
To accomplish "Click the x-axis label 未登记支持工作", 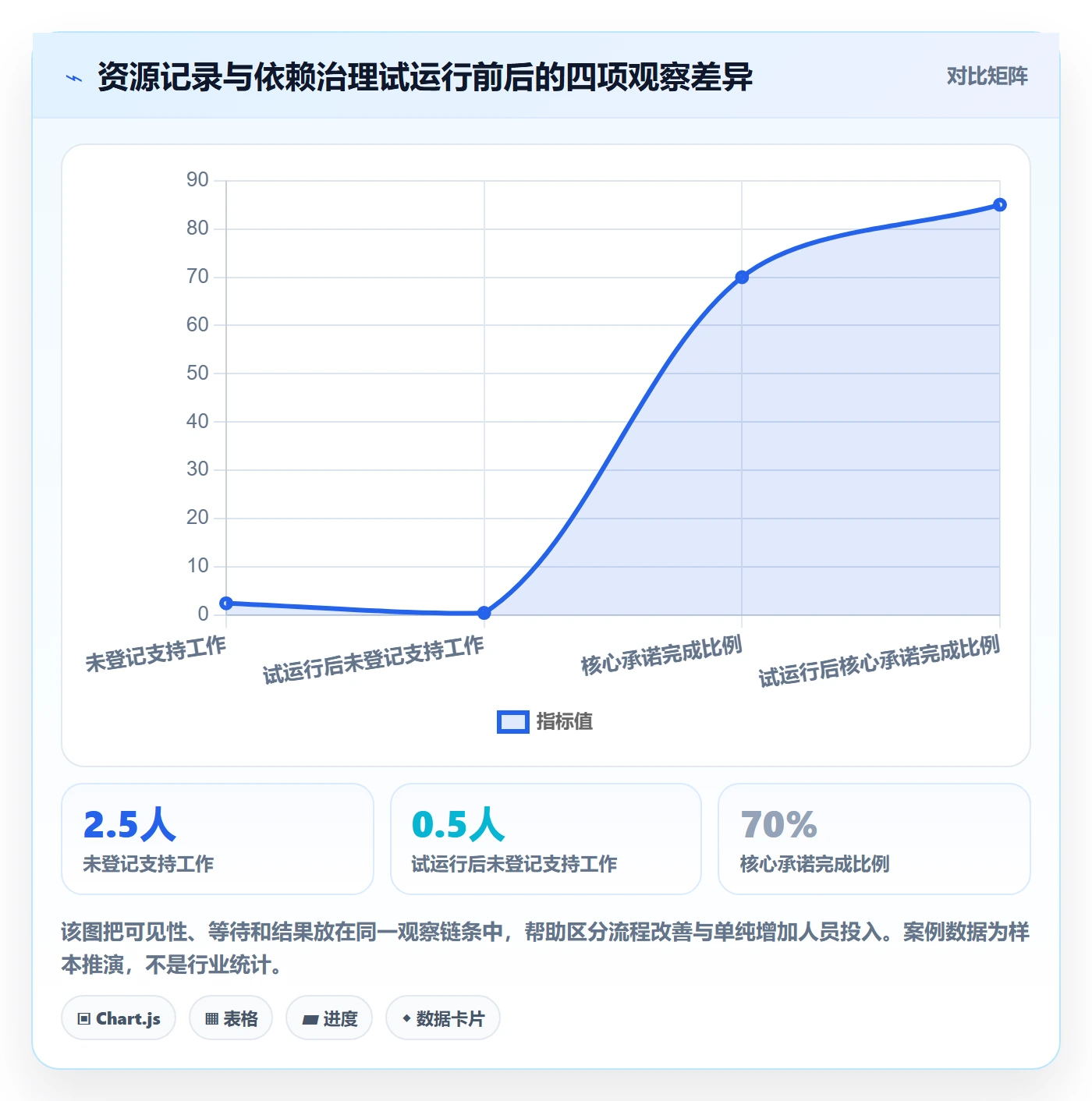I will (156, 653).
